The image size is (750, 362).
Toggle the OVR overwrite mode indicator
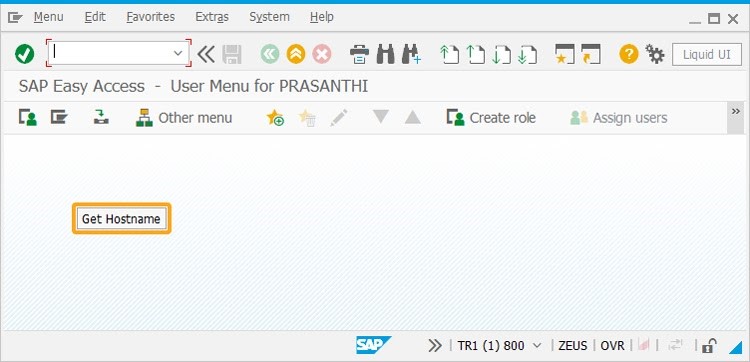coord(613,345)
